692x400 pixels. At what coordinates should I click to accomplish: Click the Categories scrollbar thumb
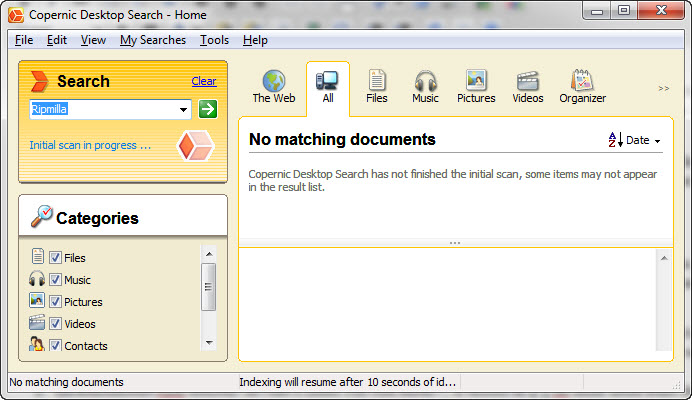tap(209, 287)
